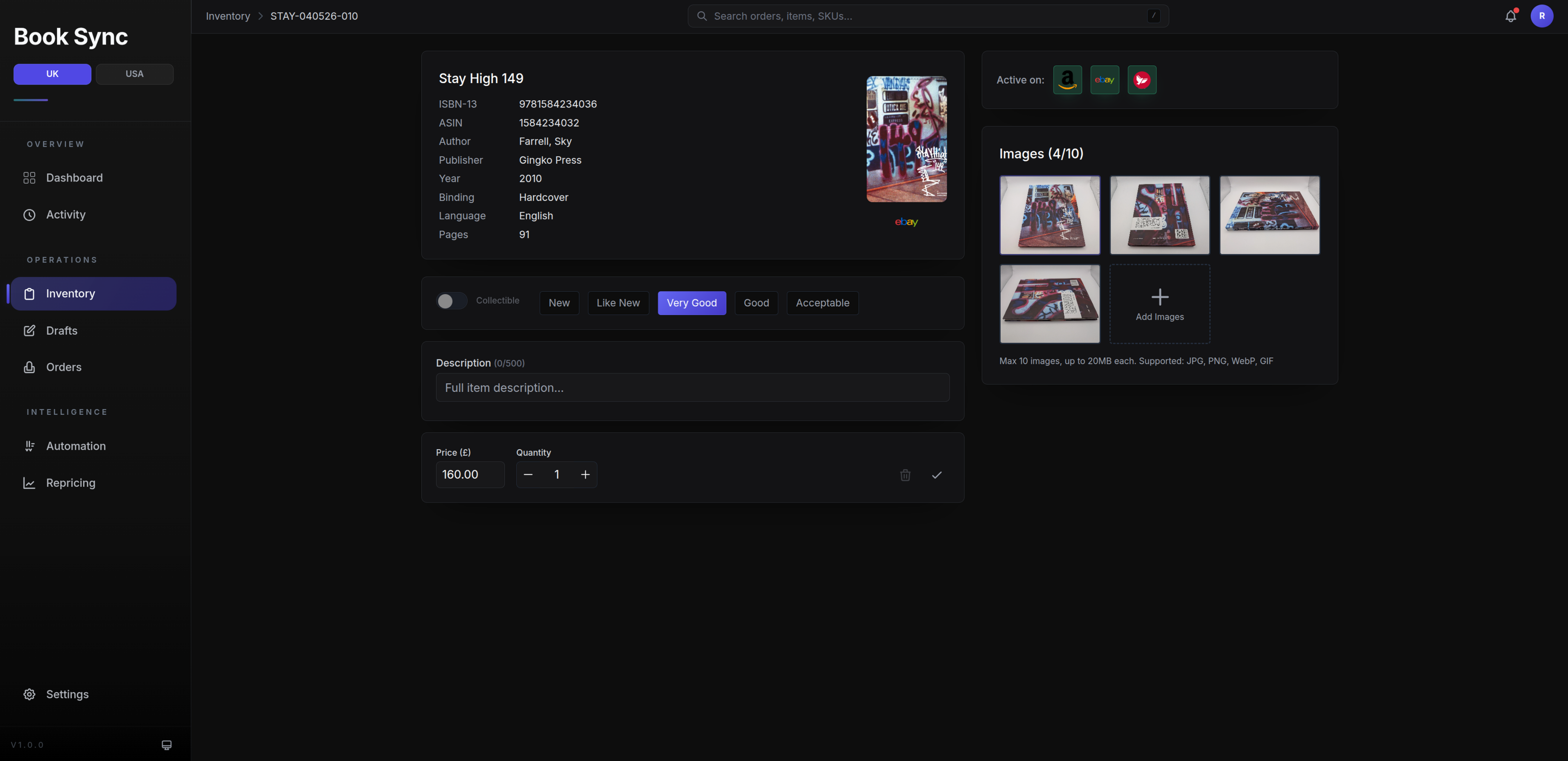Select the Like New condition
This screenshot has width=1568, height=761.
pos(618,302)
